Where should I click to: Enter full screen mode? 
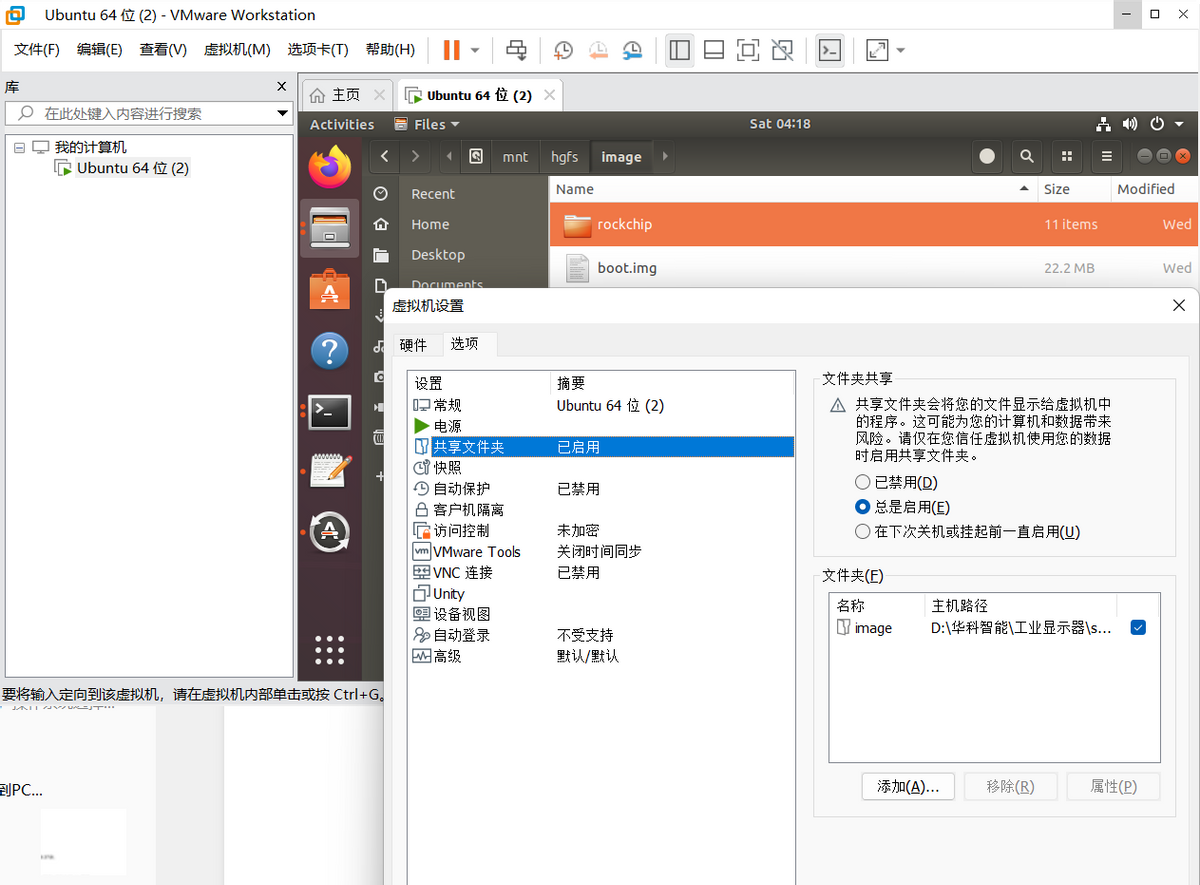tap(748, 50)
